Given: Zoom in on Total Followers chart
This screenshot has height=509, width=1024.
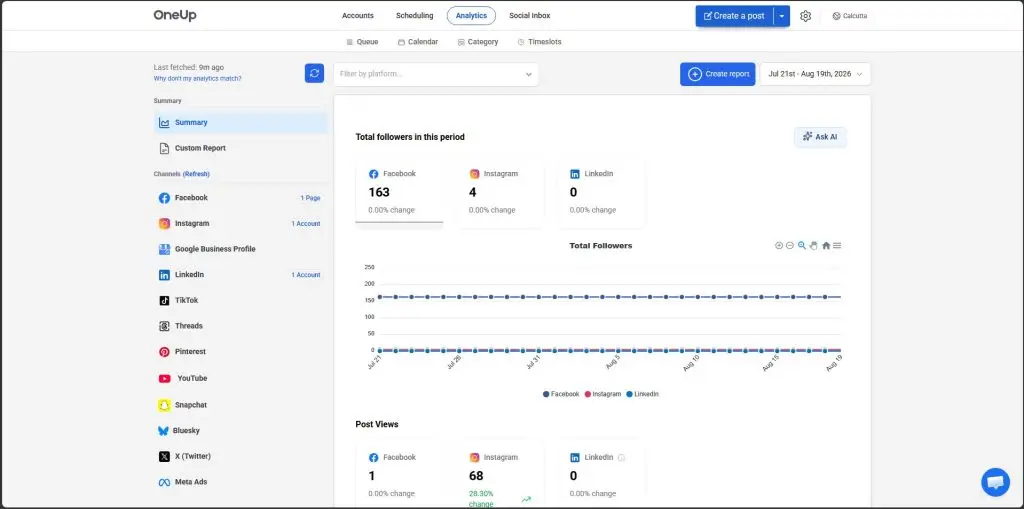Looking at the screenshot, I should click(778, 246).
